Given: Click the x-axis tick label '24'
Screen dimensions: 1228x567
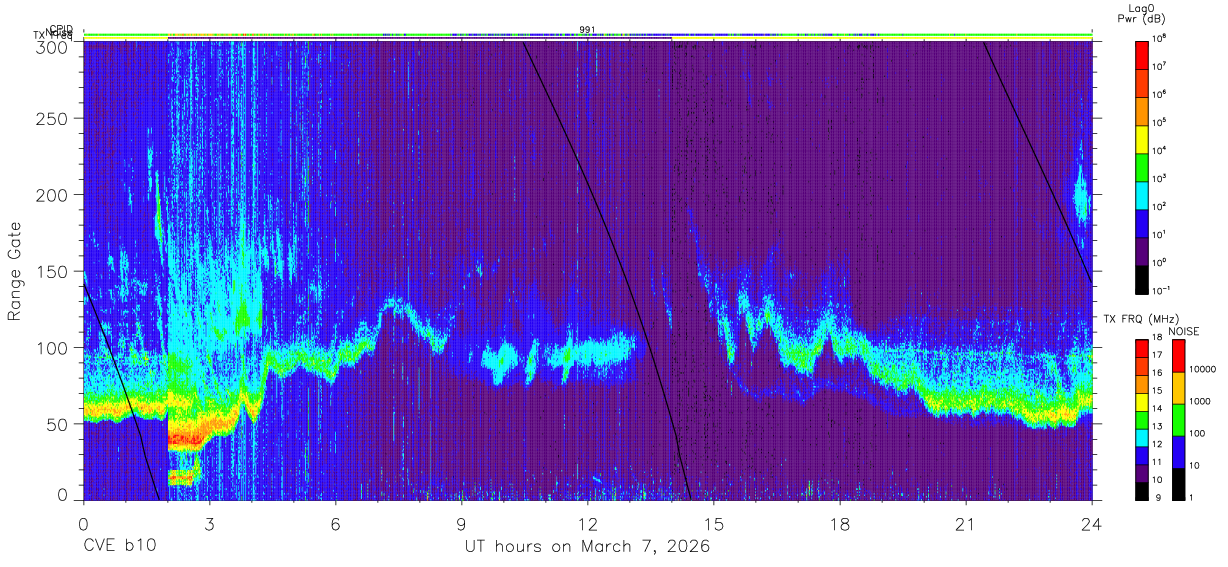Looking at the screenshot, I should (x=1092, y=523).
